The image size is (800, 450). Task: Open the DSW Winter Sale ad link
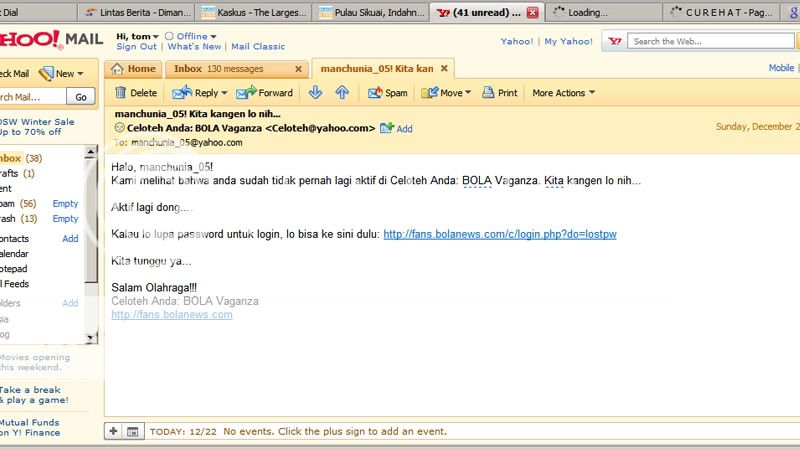click(x=38, y=127)
